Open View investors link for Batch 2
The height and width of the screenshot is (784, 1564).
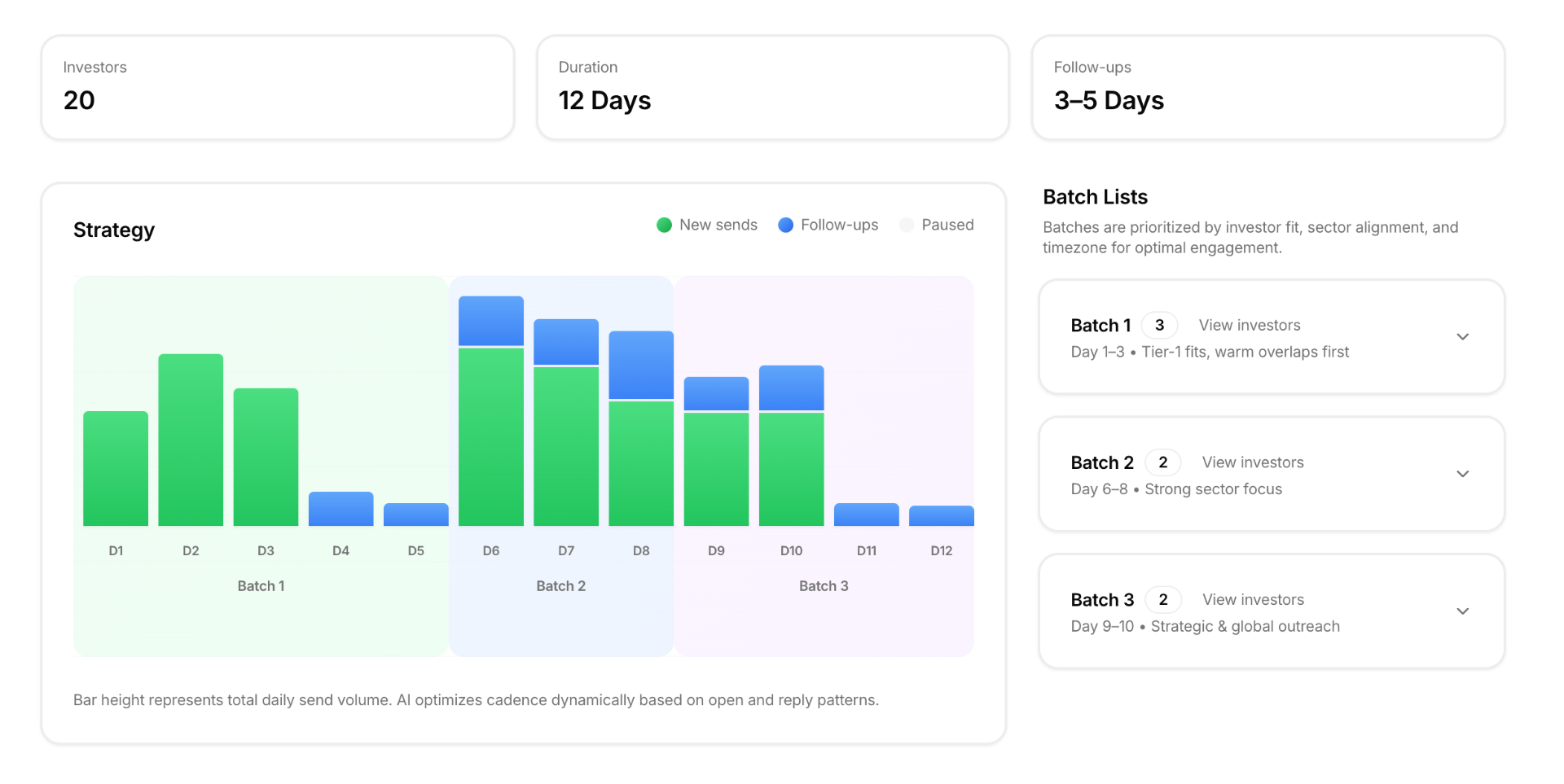[1252, 462]
